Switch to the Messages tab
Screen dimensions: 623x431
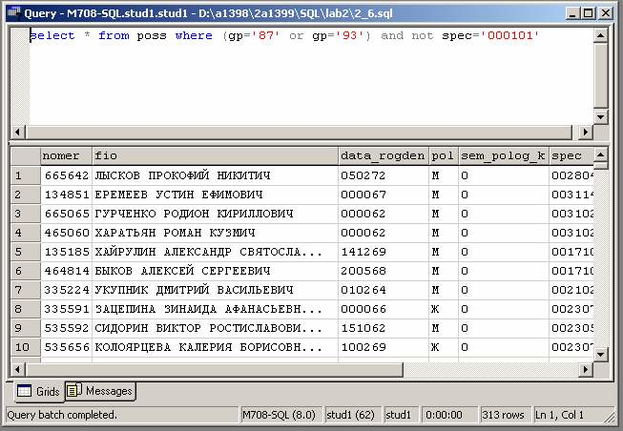[100, 391]
